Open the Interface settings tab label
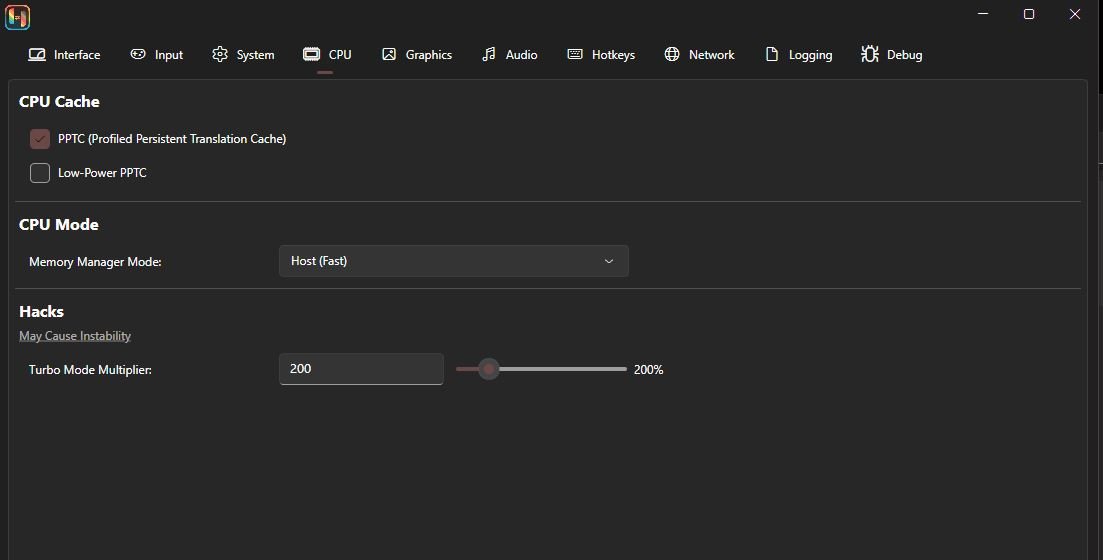Image resolution: width=1103 pixels, height=560 pixels. click(x=77, y=55)
